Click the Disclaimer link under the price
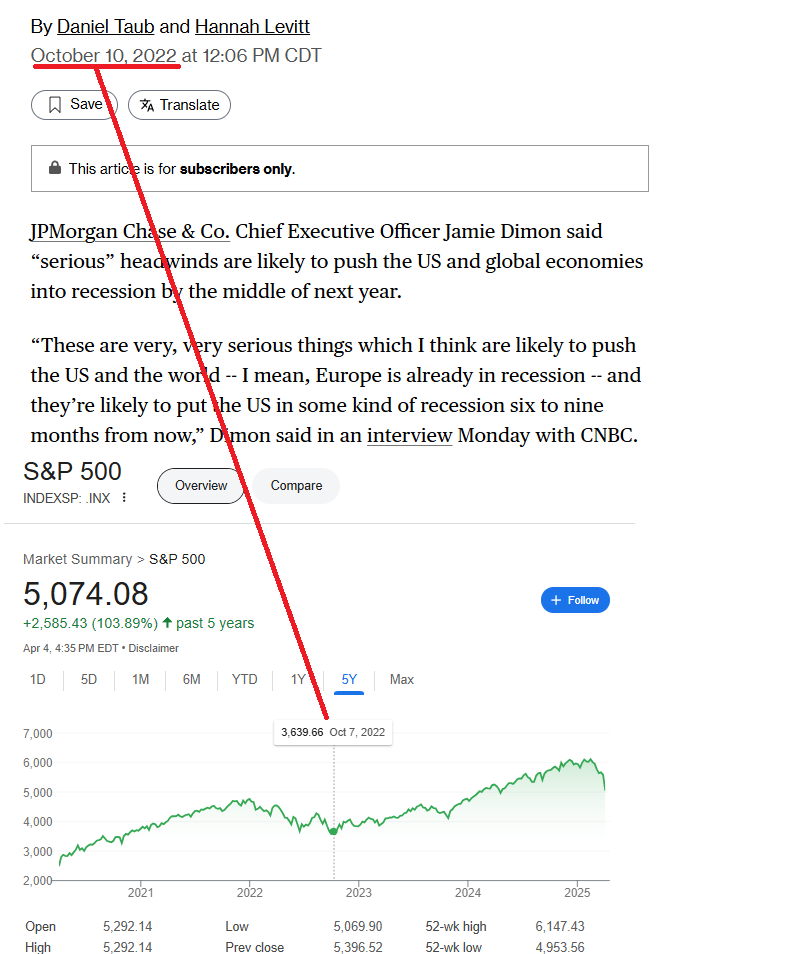Viewport: 790px width, 954px height. point(154,648)
